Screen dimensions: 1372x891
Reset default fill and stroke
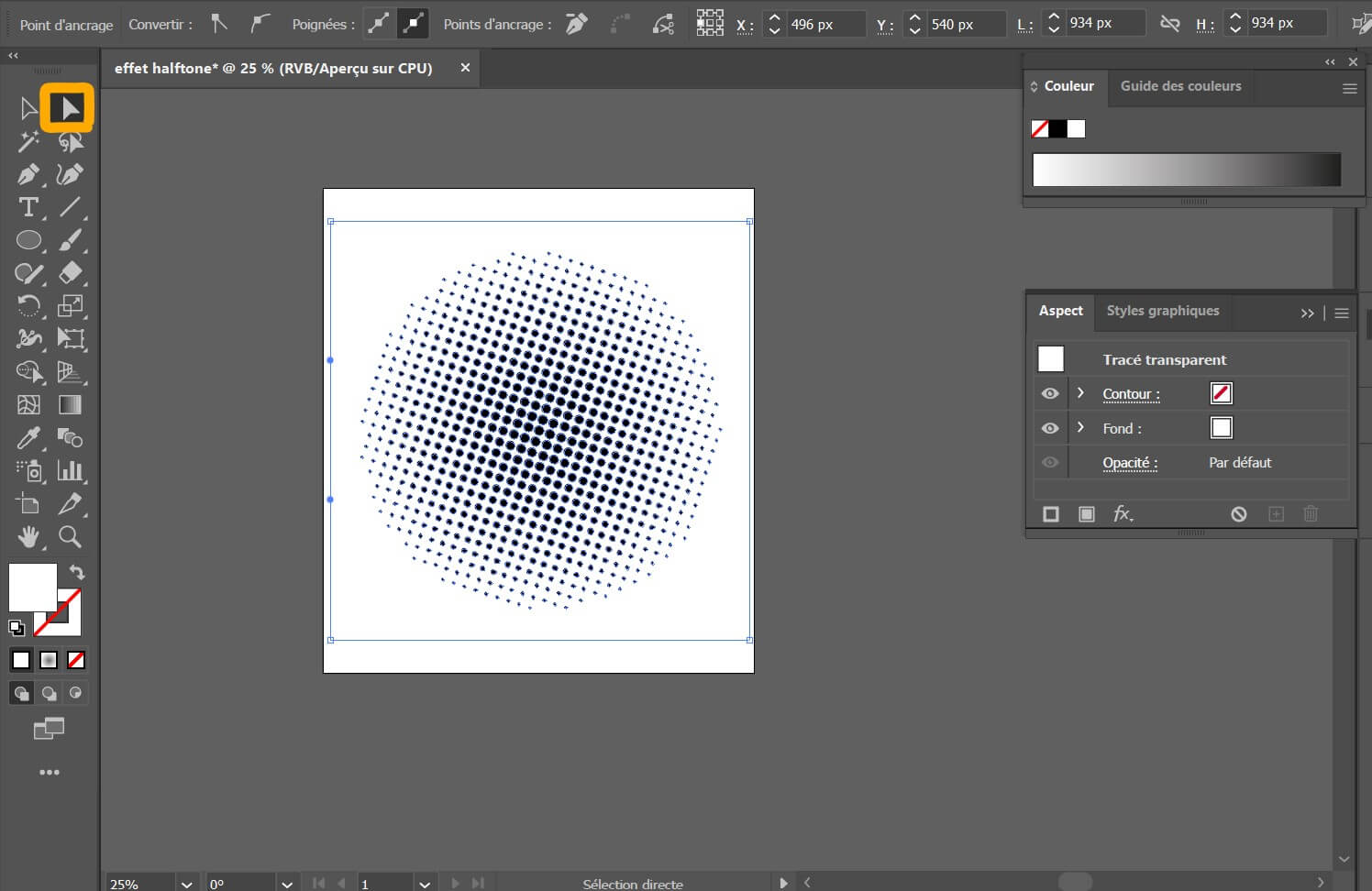(x=16, y=628)
